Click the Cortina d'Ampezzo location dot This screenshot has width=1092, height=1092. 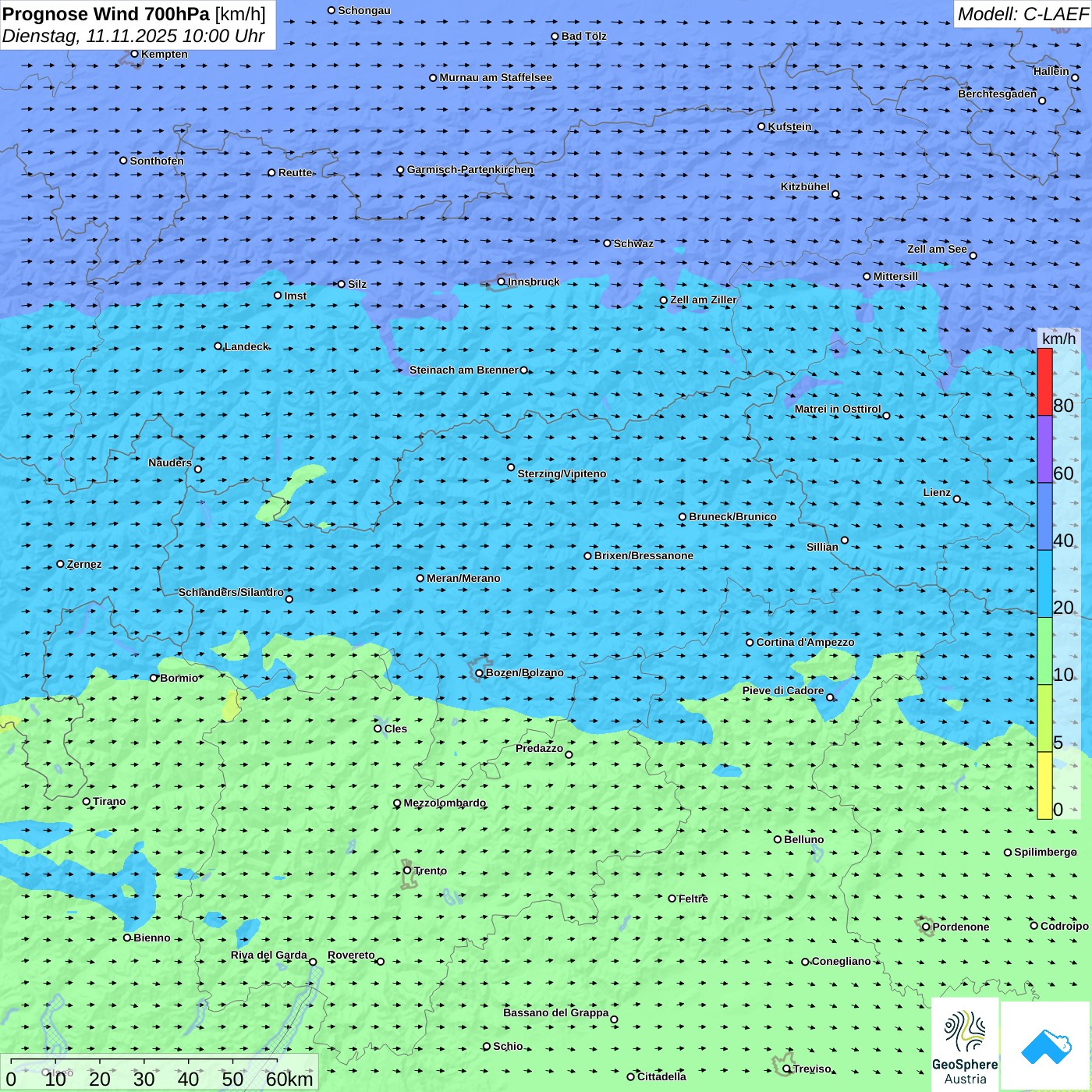click(750, 643)
